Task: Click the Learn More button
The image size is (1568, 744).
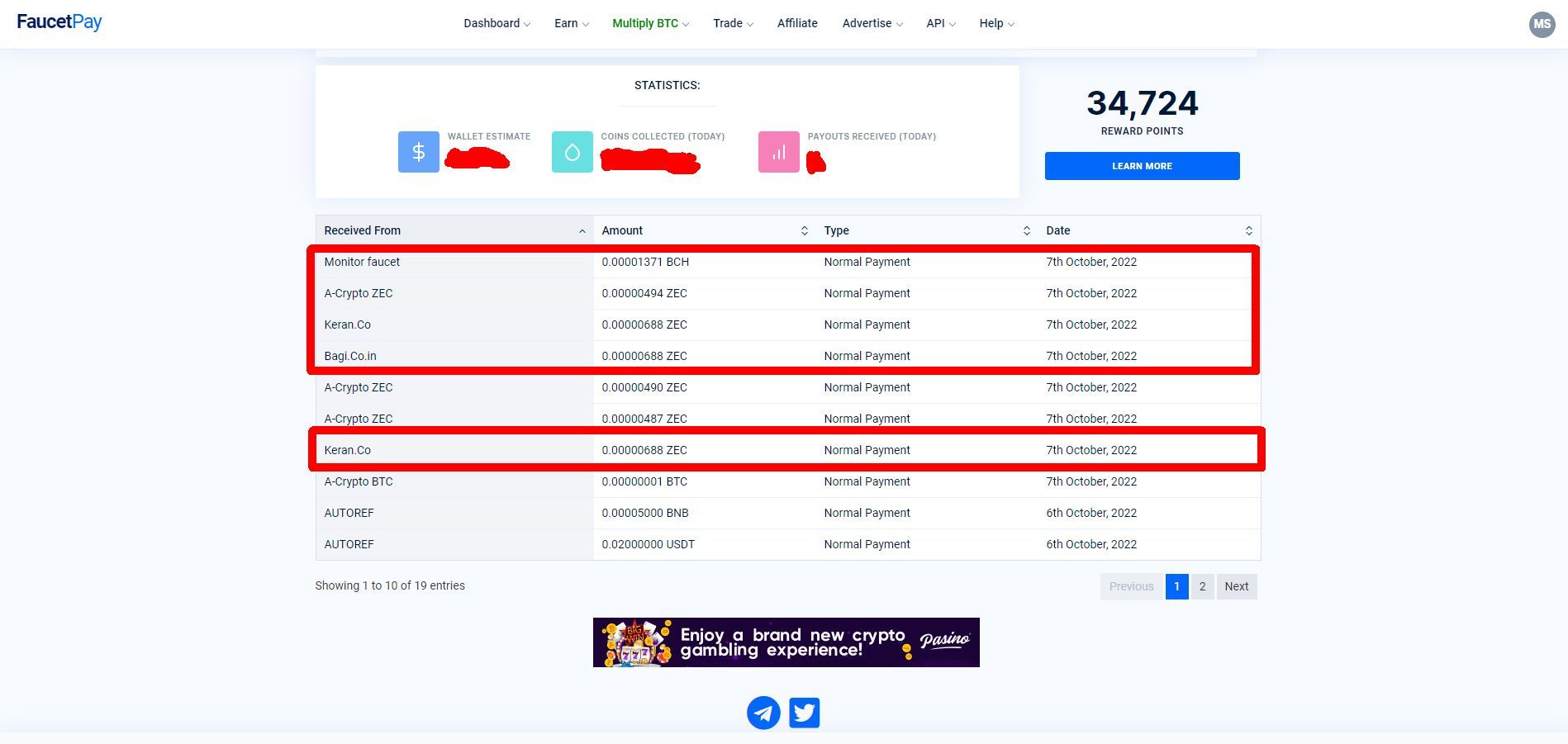Action: coord(1142,166)
